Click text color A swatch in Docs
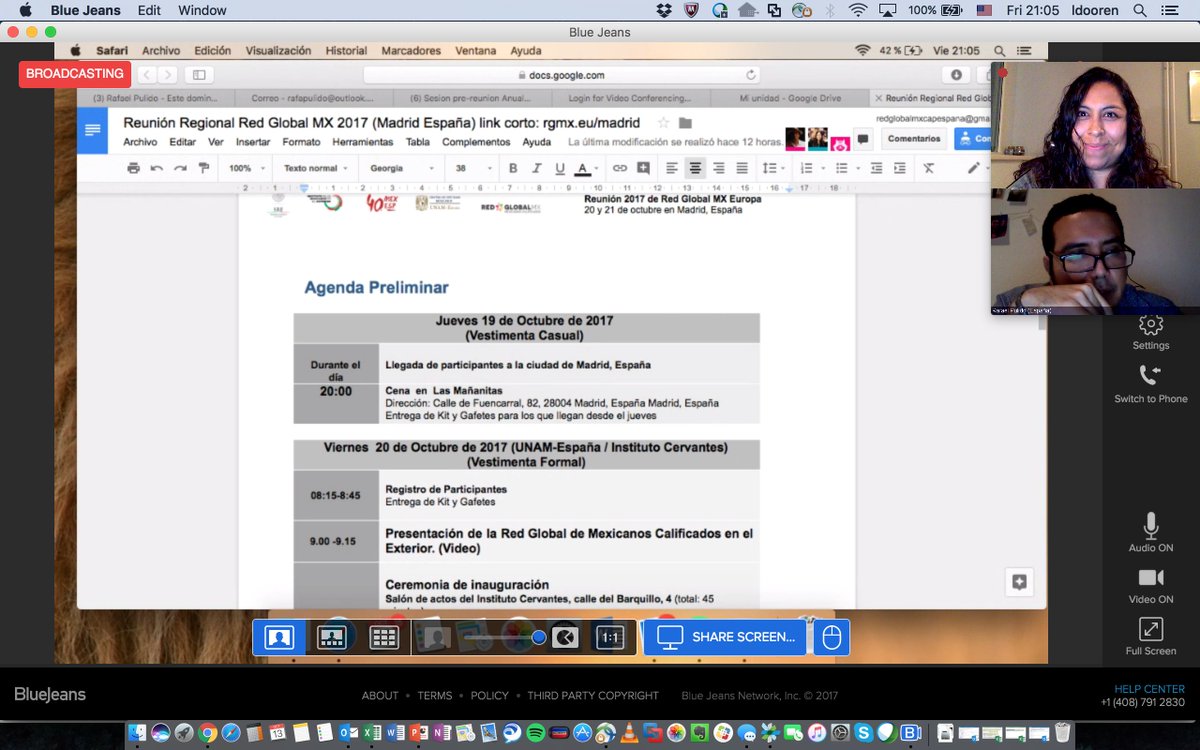Viewport: 1200px width, 750px height. coord(583,168)
